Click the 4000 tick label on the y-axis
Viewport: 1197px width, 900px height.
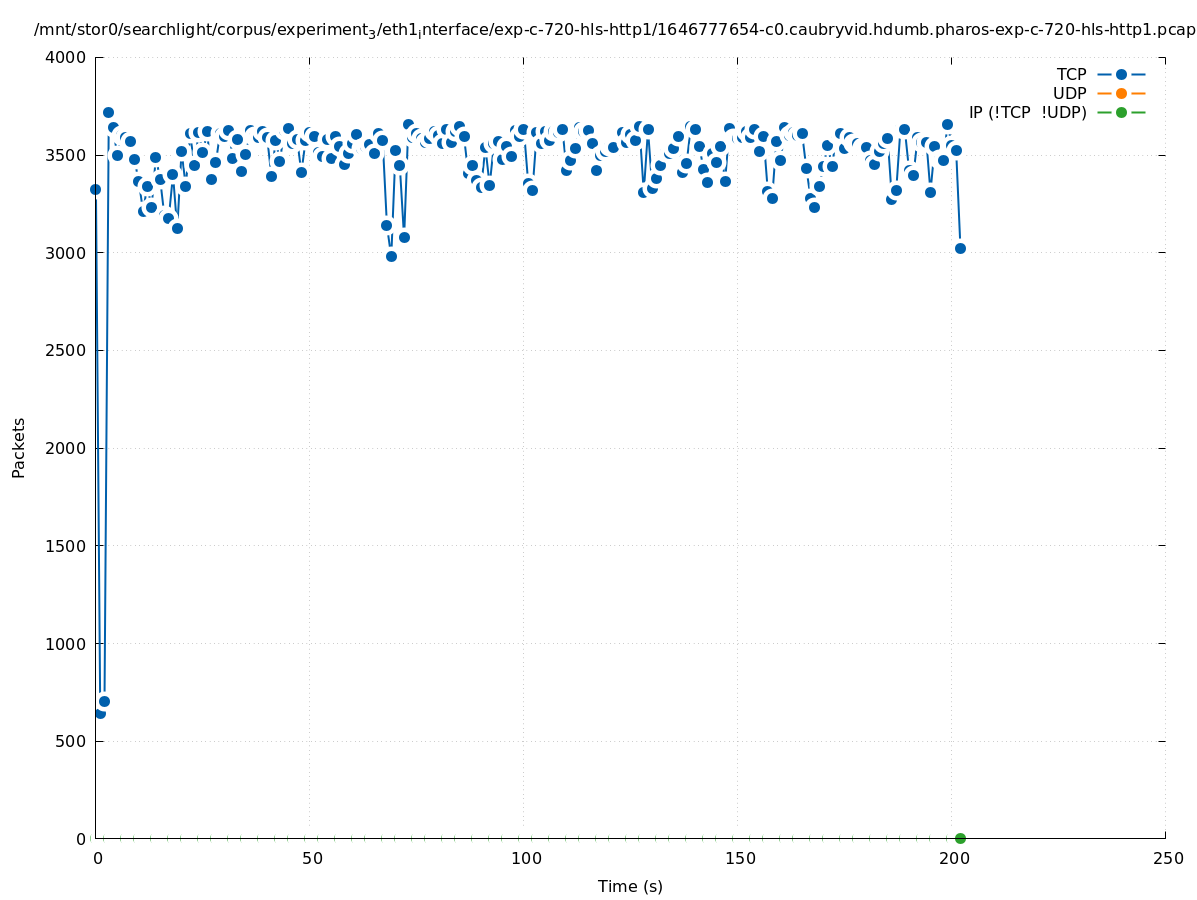tap(68, 57)
